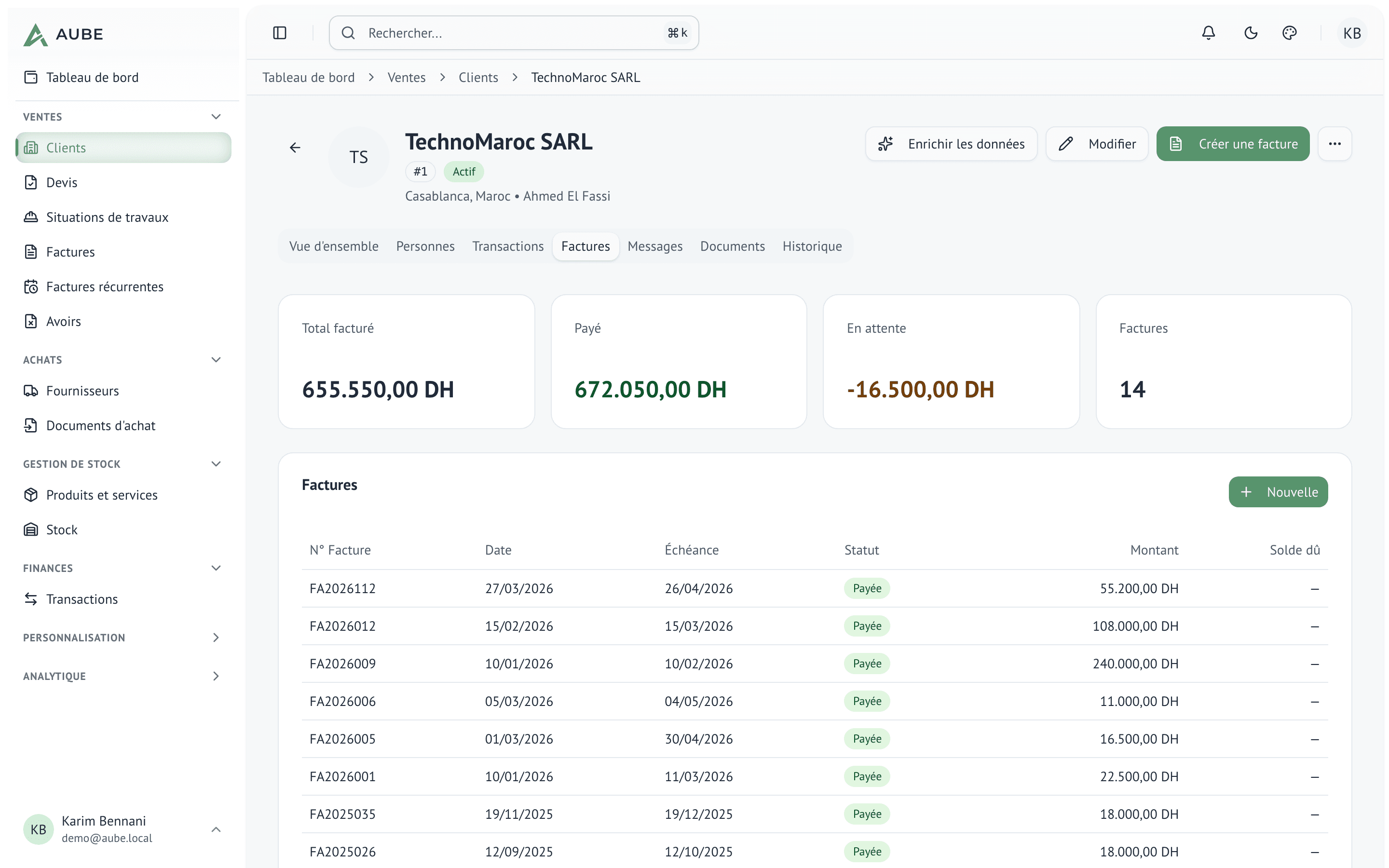Open the Transactions tab
The image size is (1389, 868).
508,246
